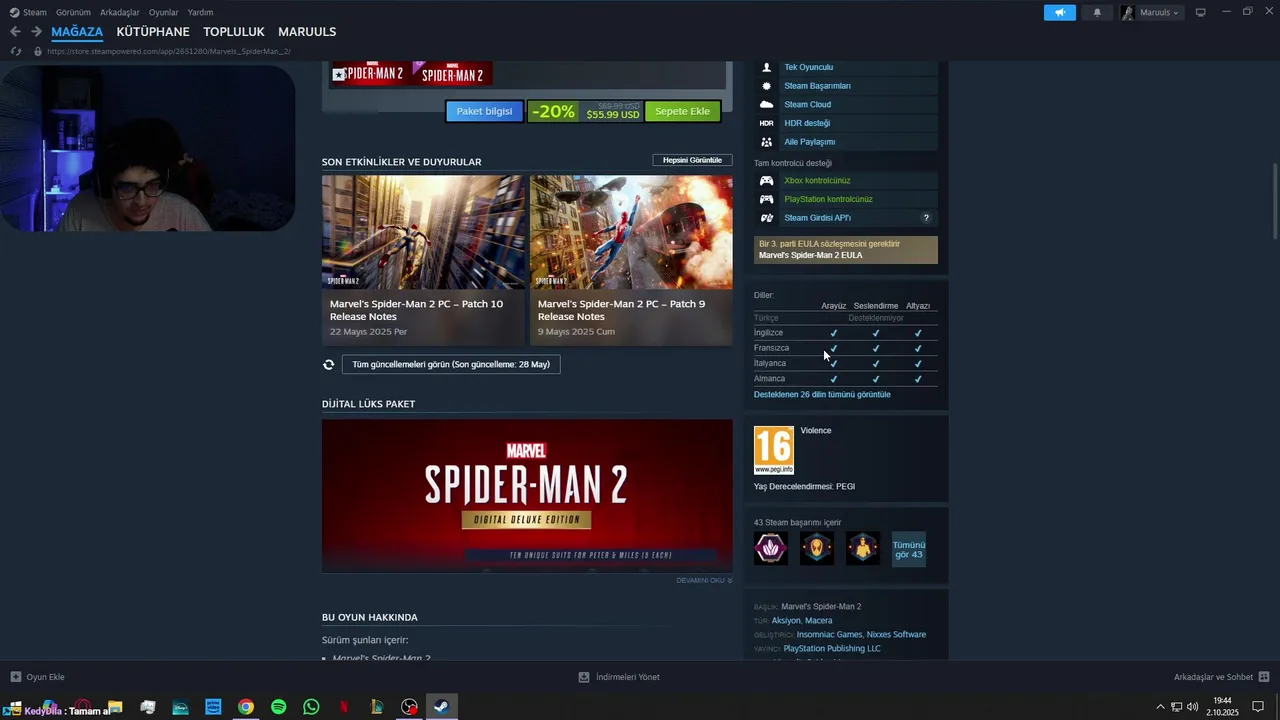Go back using the back arrow
1280x720 pixels.
(x=15, y=32)
